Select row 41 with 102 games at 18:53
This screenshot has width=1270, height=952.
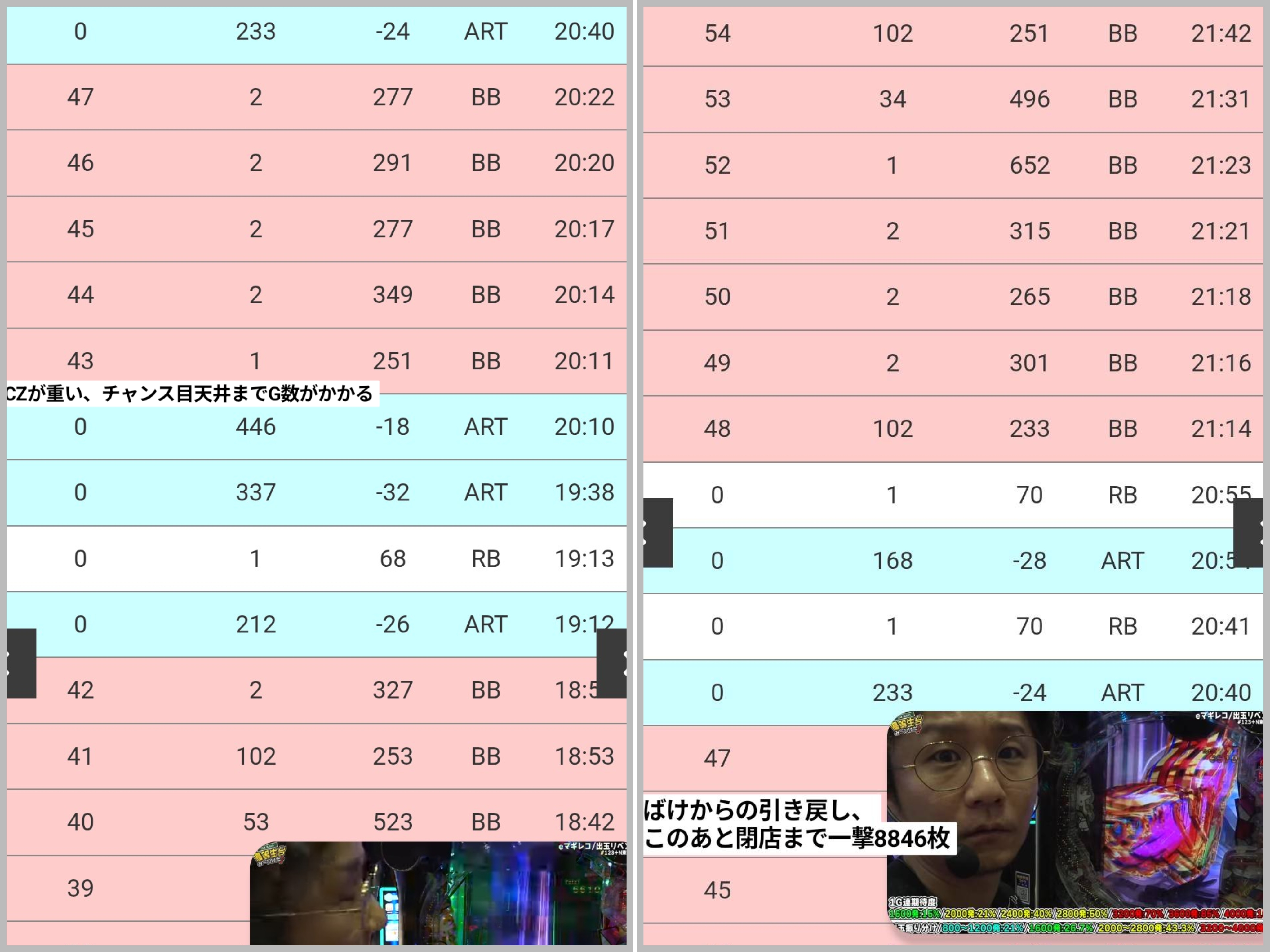pos(316,756)
